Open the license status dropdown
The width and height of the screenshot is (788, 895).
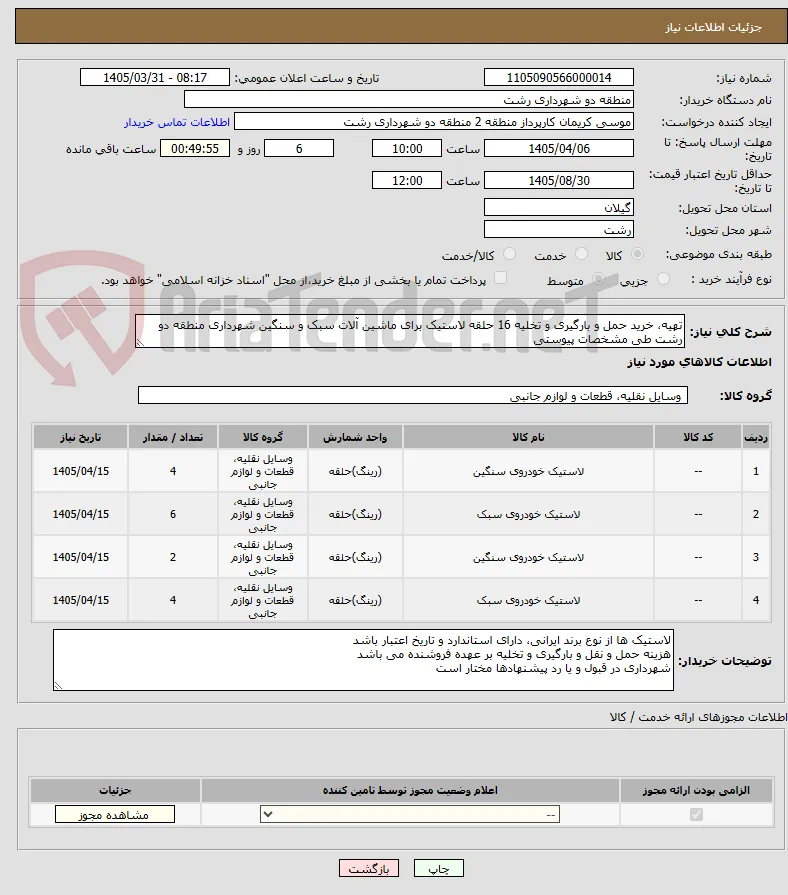click(410, 815)
